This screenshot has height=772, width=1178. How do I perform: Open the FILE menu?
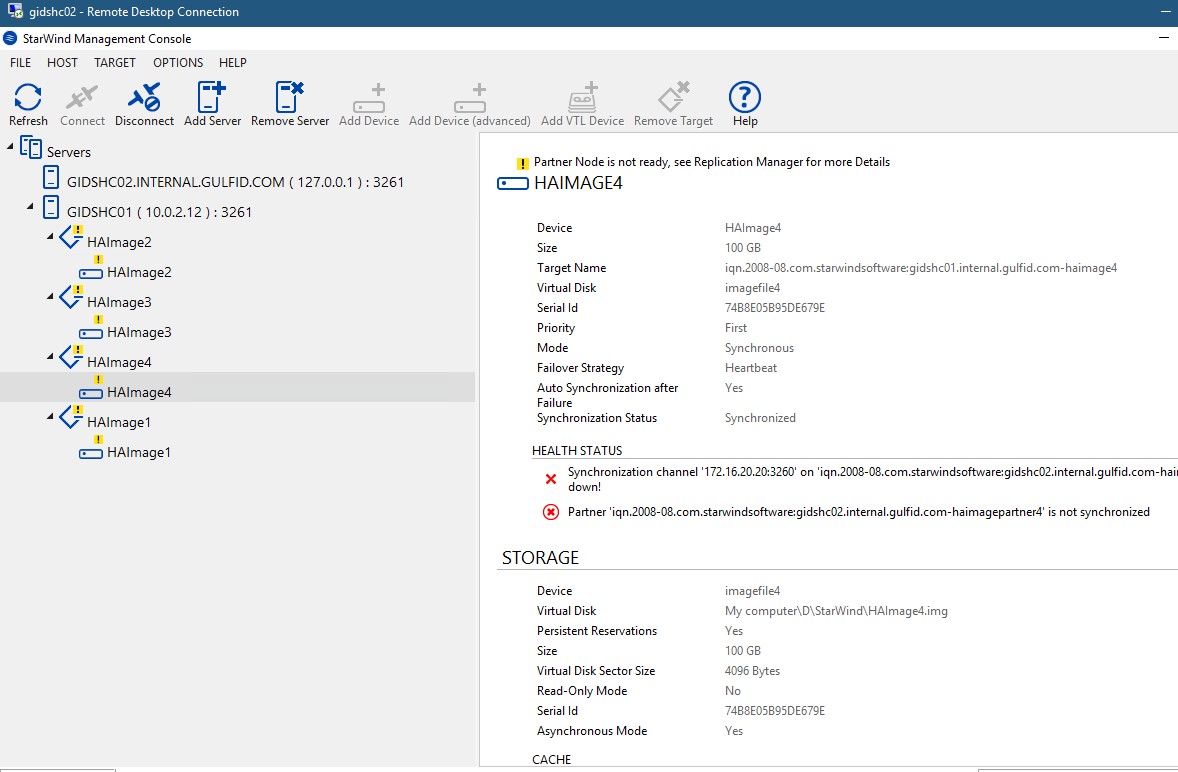(20, 62)
